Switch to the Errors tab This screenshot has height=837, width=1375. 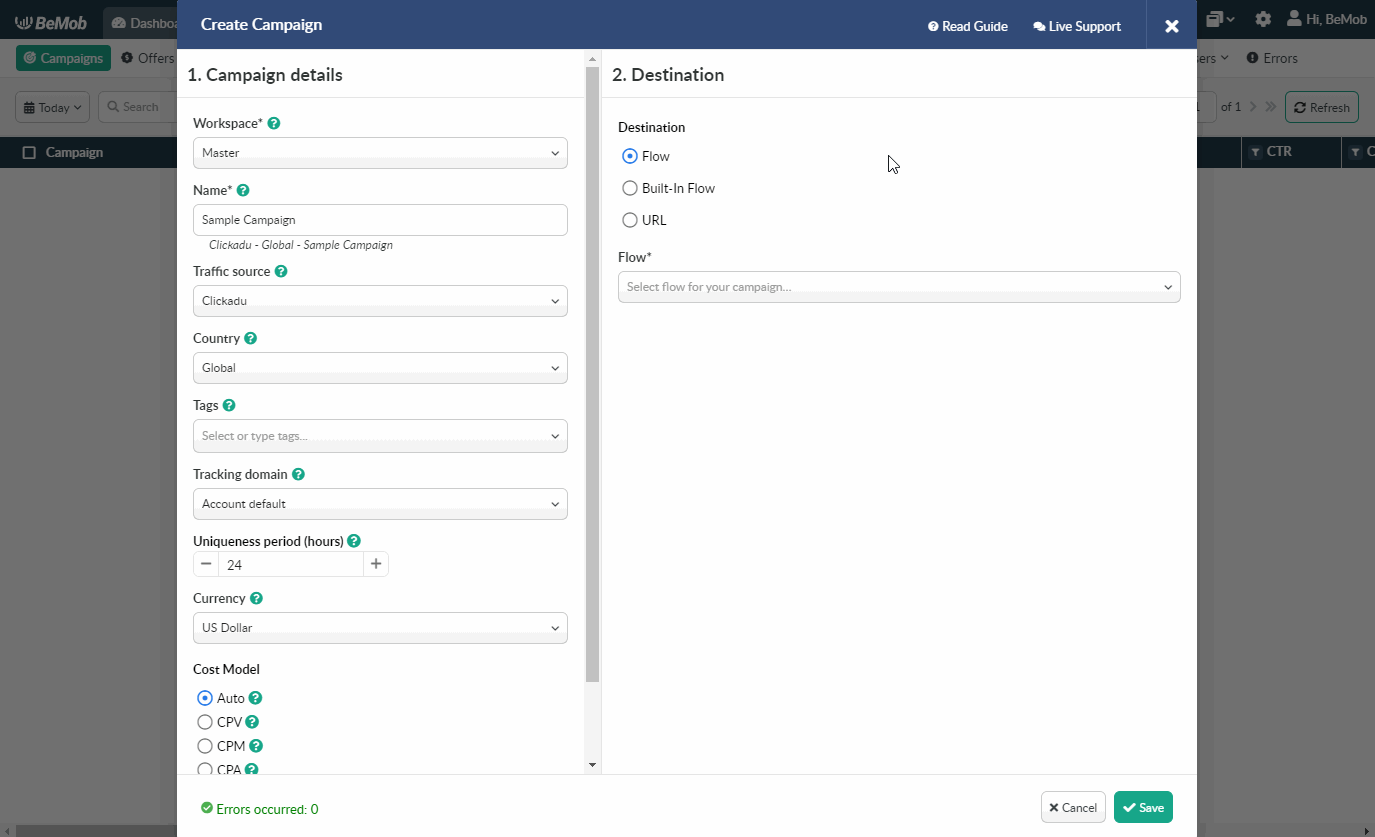tap(1272, 58)
